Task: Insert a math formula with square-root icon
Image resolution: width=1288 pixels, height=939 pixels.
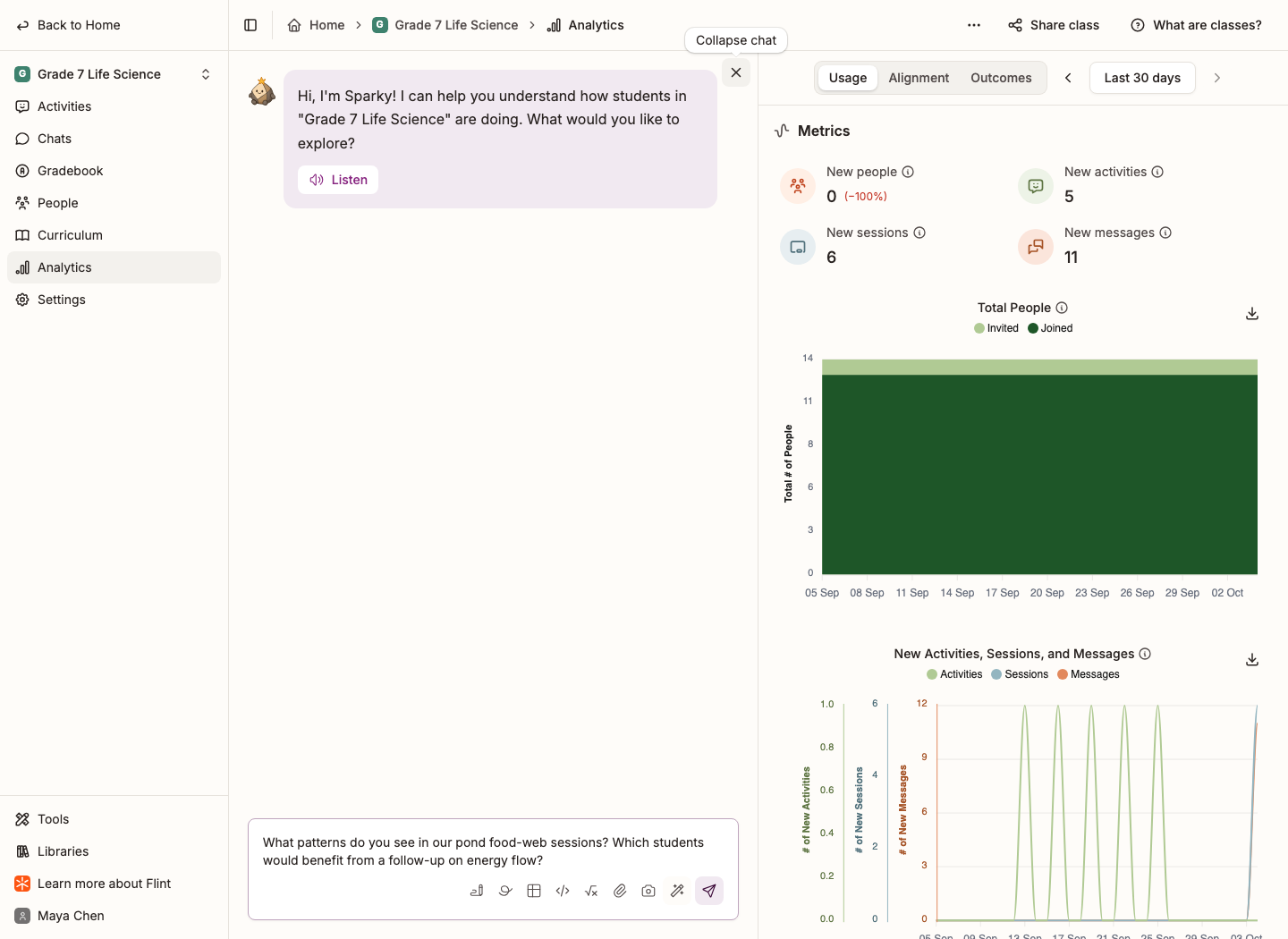Action: click(591, 891)
